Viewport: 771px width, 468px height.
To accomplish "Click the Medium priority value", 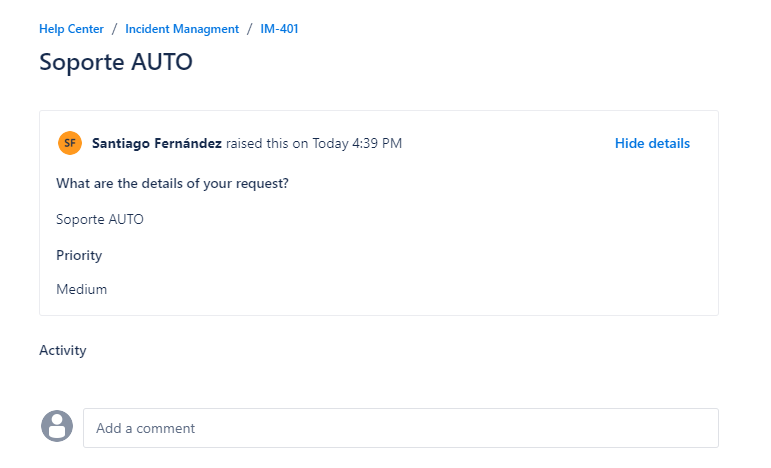I will coord(82,289).
